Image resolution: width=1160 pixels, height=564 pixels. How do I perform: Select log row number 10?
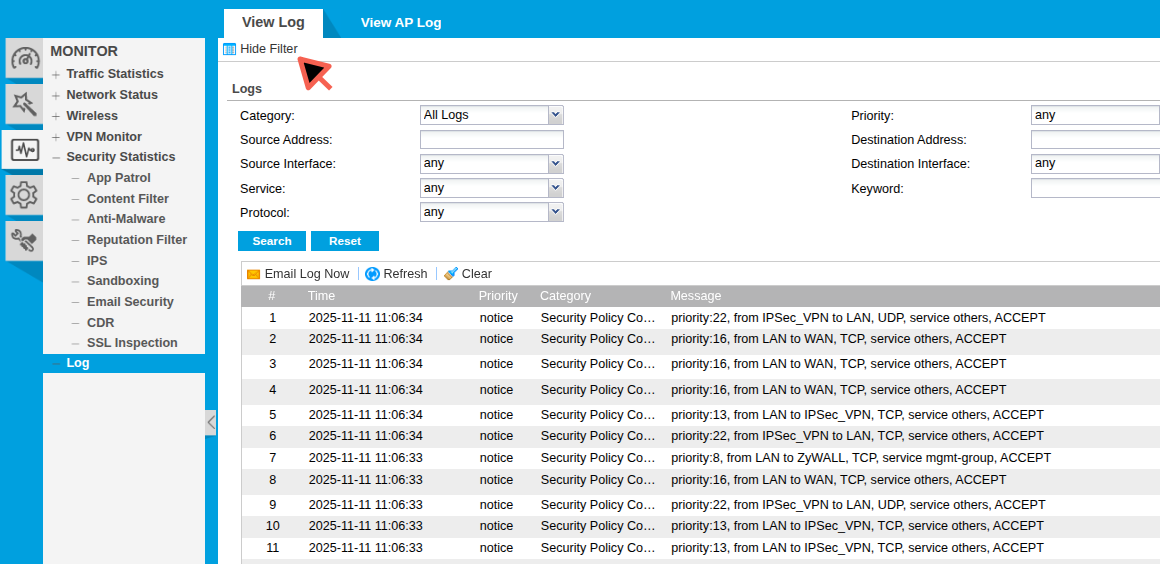coord(272,526)
